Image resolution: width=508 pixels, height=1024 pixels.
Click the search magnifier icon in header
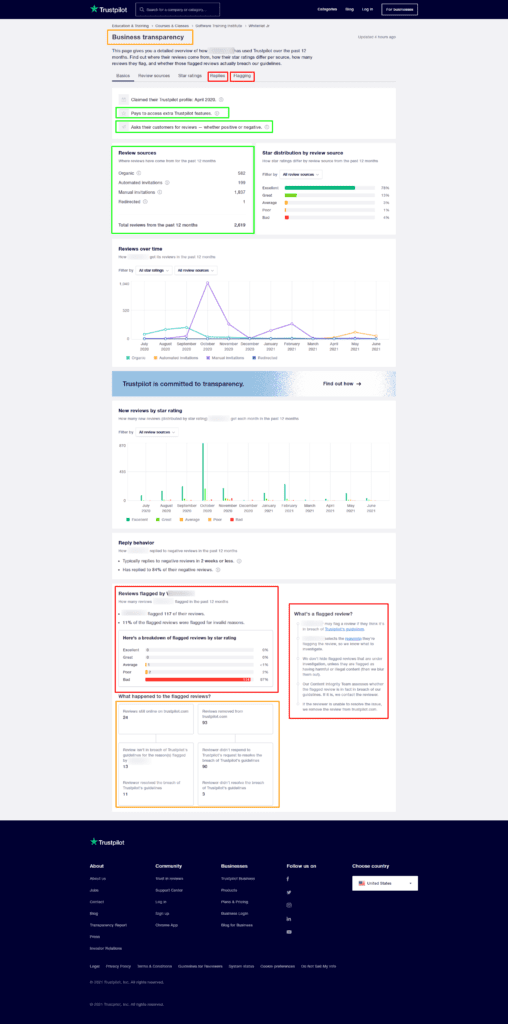(142, 10)
